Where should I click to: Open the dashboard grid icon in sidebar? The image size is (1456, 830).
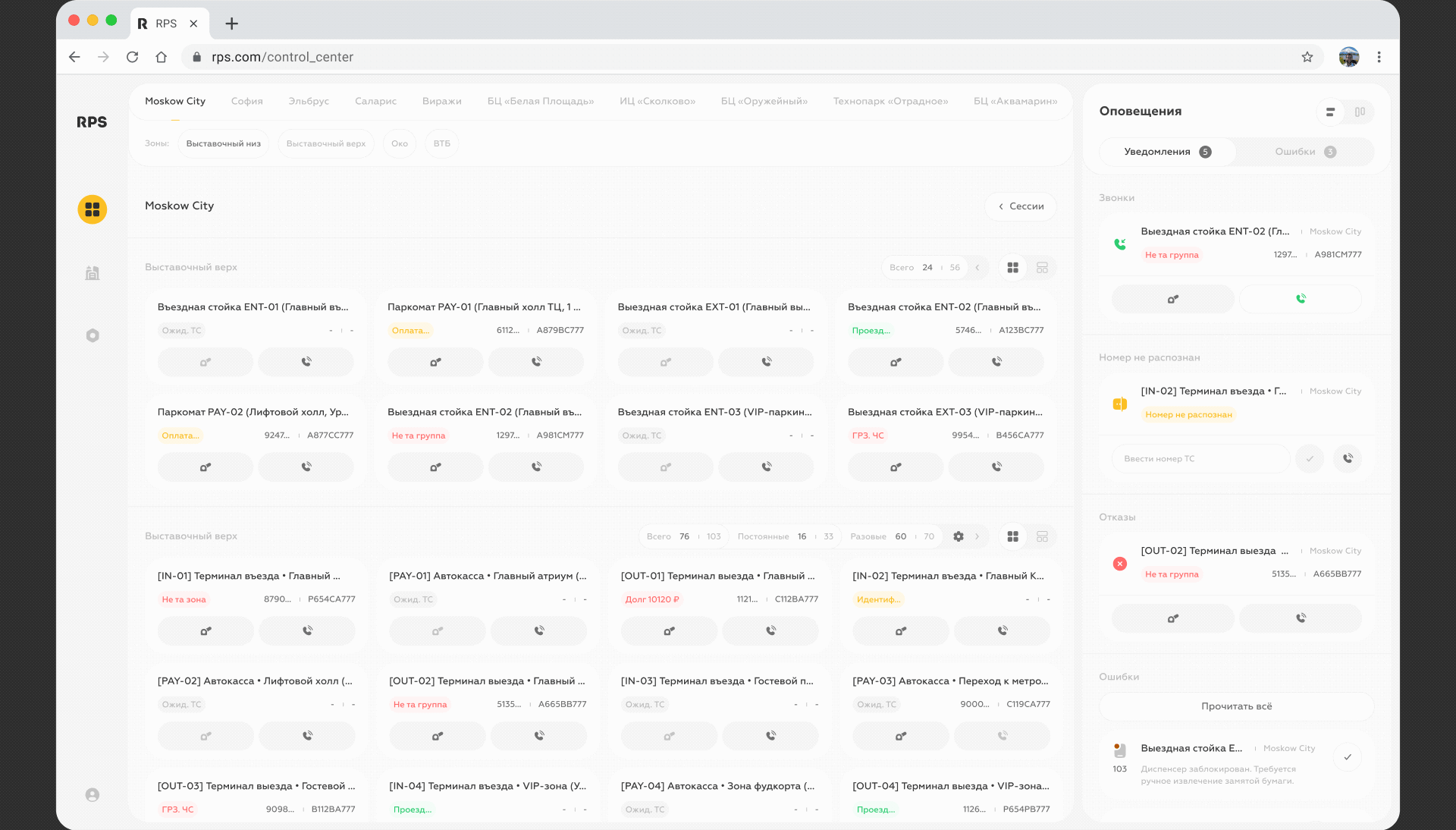point(93,209)
